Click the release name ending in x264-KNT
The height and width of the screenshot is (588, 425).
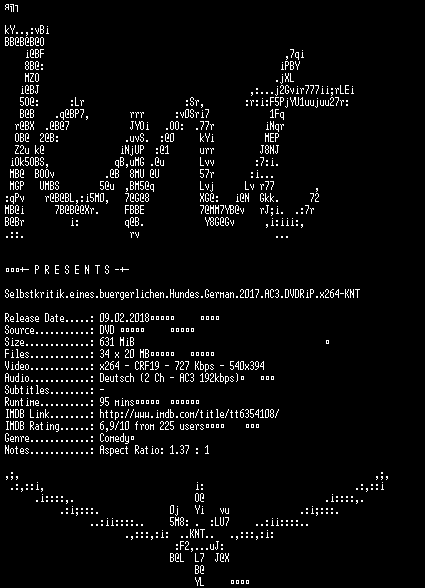coord(182,294)
